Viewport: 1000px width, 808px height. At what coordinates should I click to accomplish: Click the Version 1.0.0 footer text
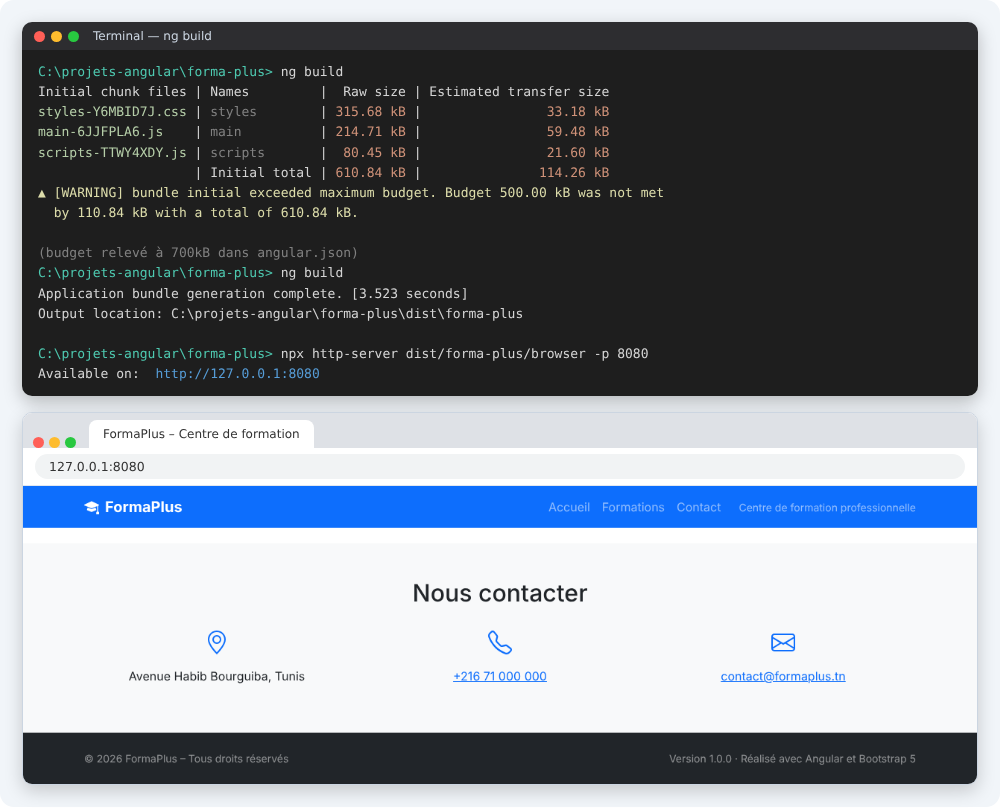[792, 759]
